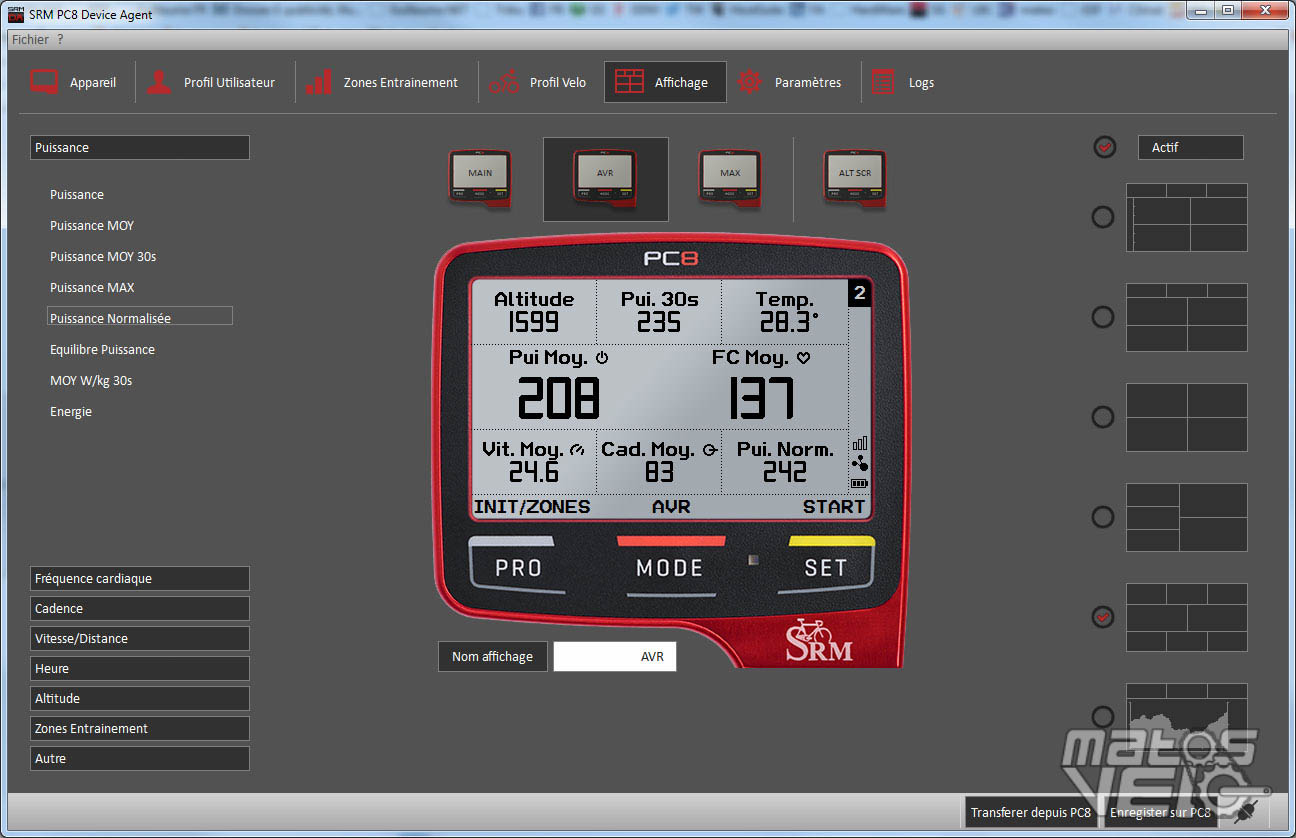Select Energie item
1296x838 pixels.
(71, 411)
